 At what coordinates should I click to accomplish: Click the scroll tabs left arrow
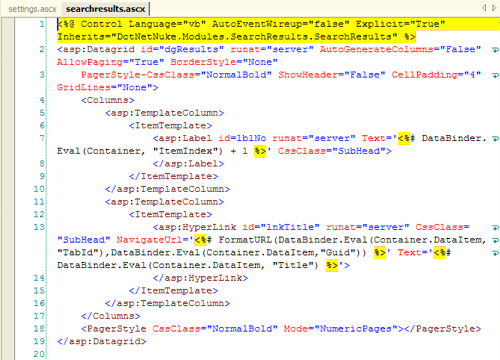pos(484,8)
